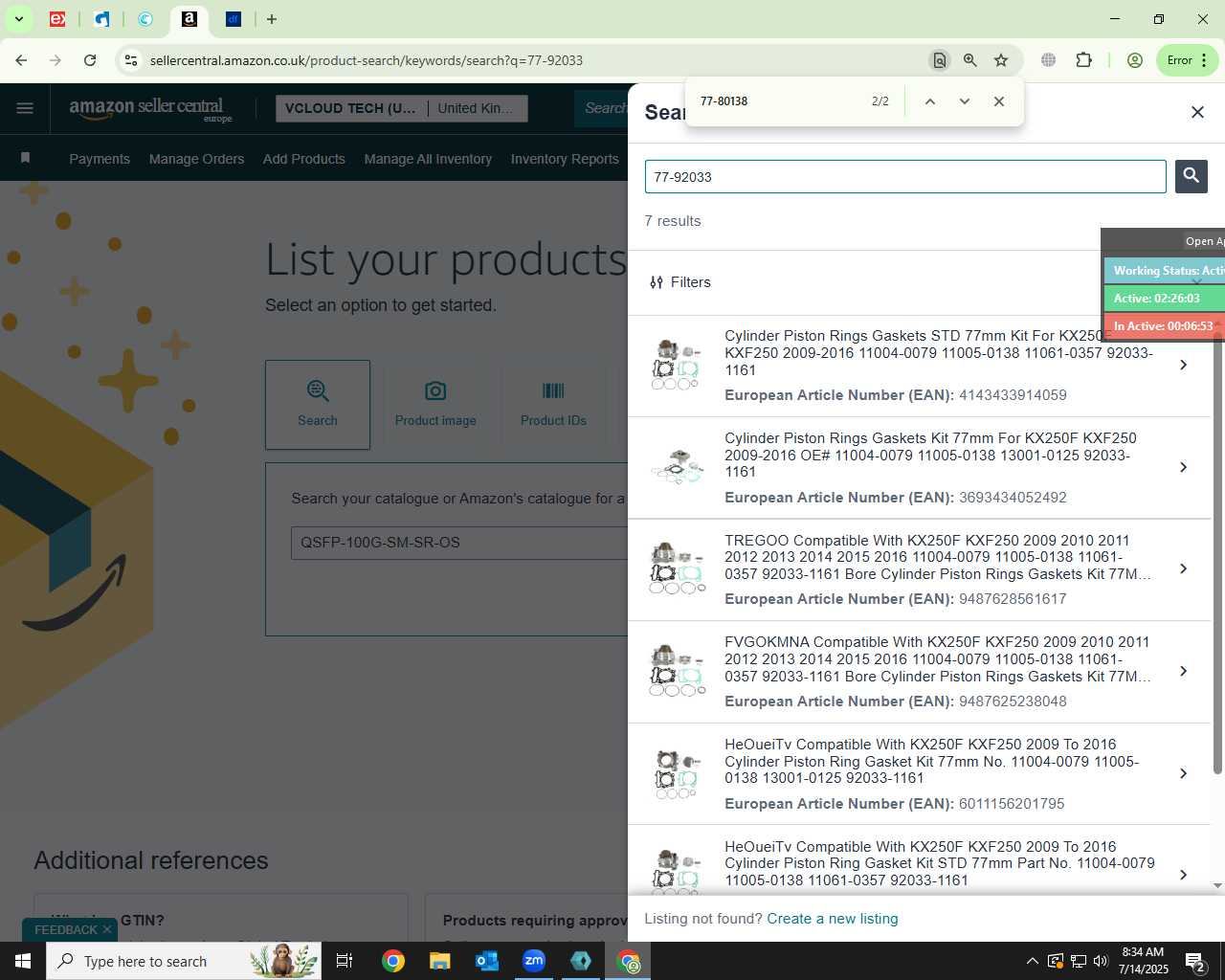Select the Search listing option card
This screenshot has width=1225, height=980.
coord(318,405)
